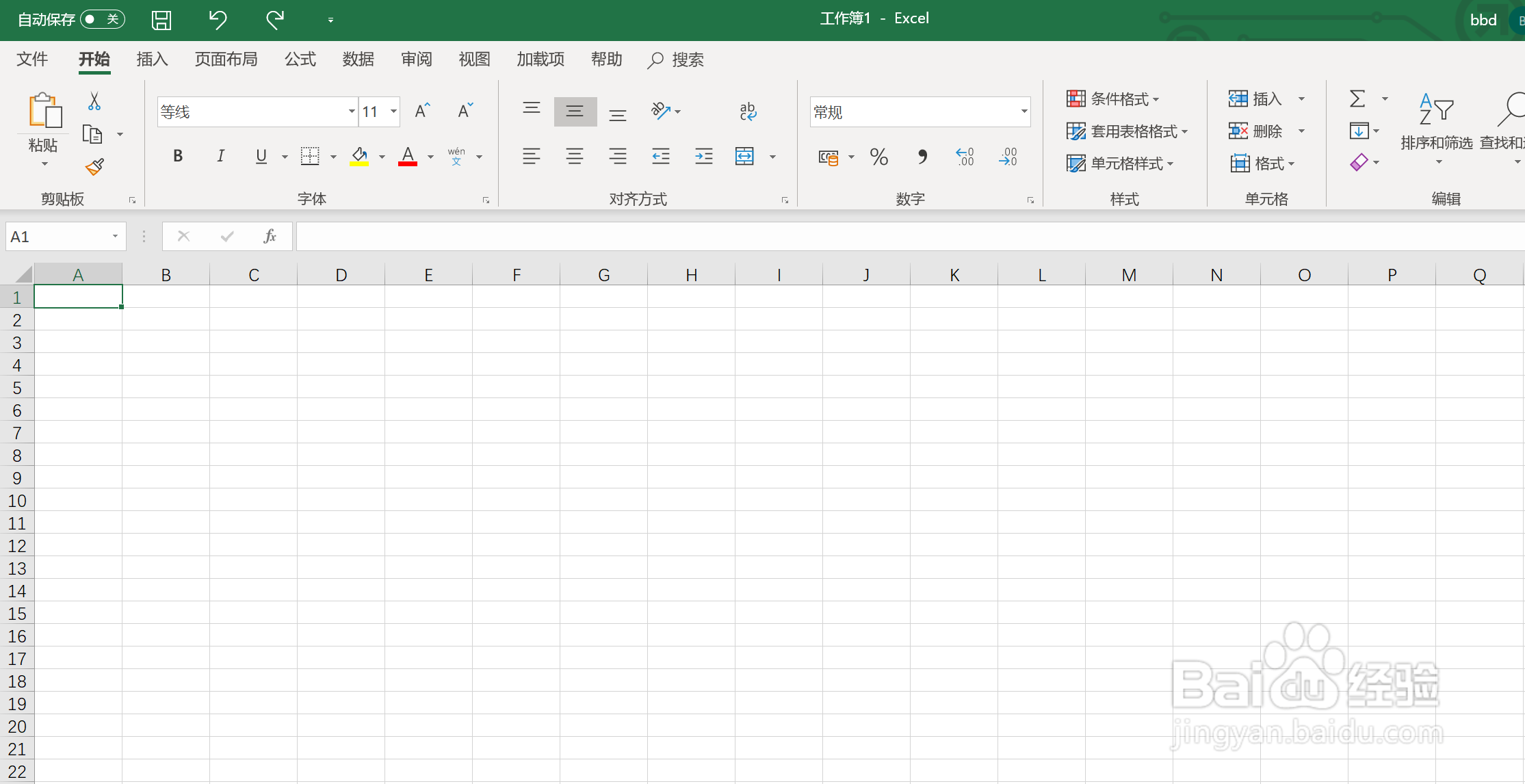Click the Save icon in title bar
Image resolution: width=1525 pixels, height=784 pixels.
pos(161,20)
